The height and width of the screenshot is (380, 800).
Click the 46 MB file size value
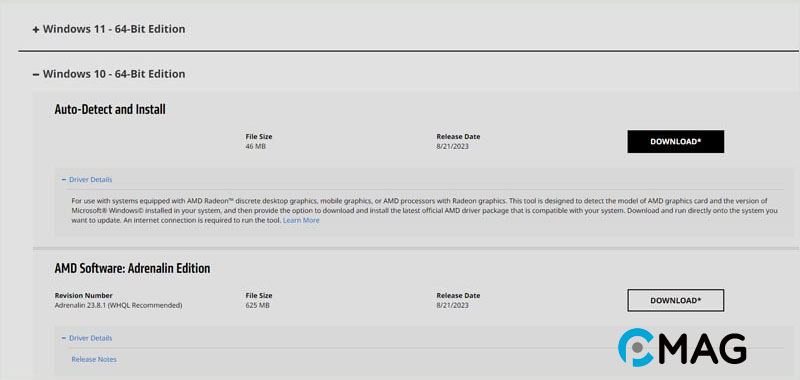point(256,147)
